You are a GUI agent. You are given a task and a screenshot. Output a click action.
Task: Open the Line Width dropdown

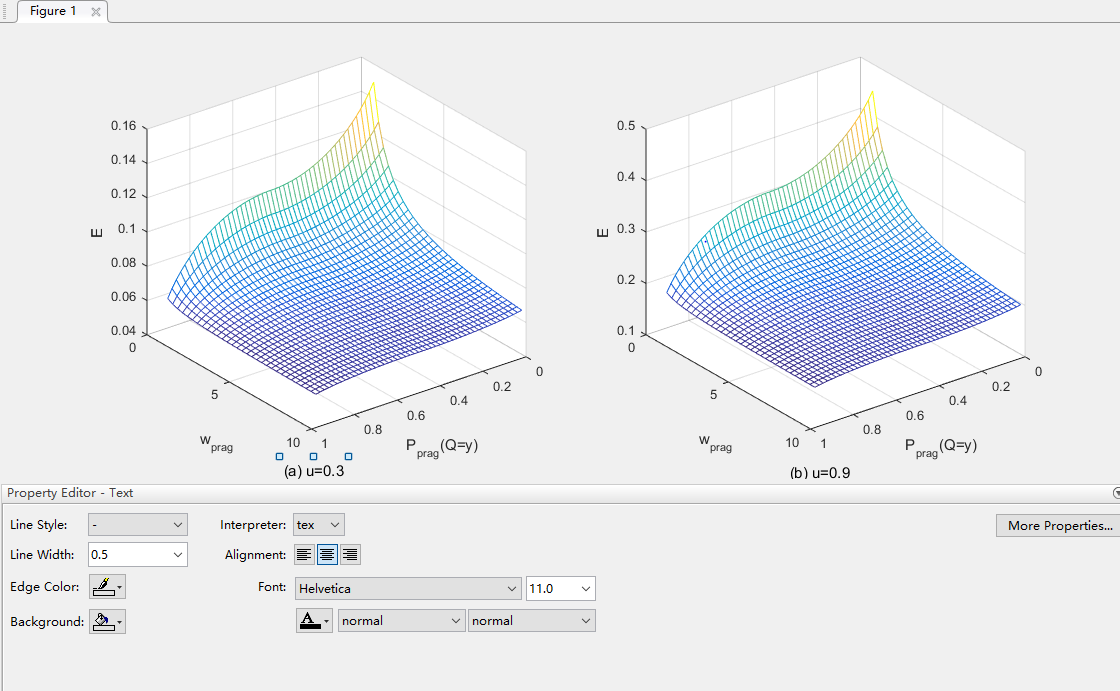tap(137, 554)
